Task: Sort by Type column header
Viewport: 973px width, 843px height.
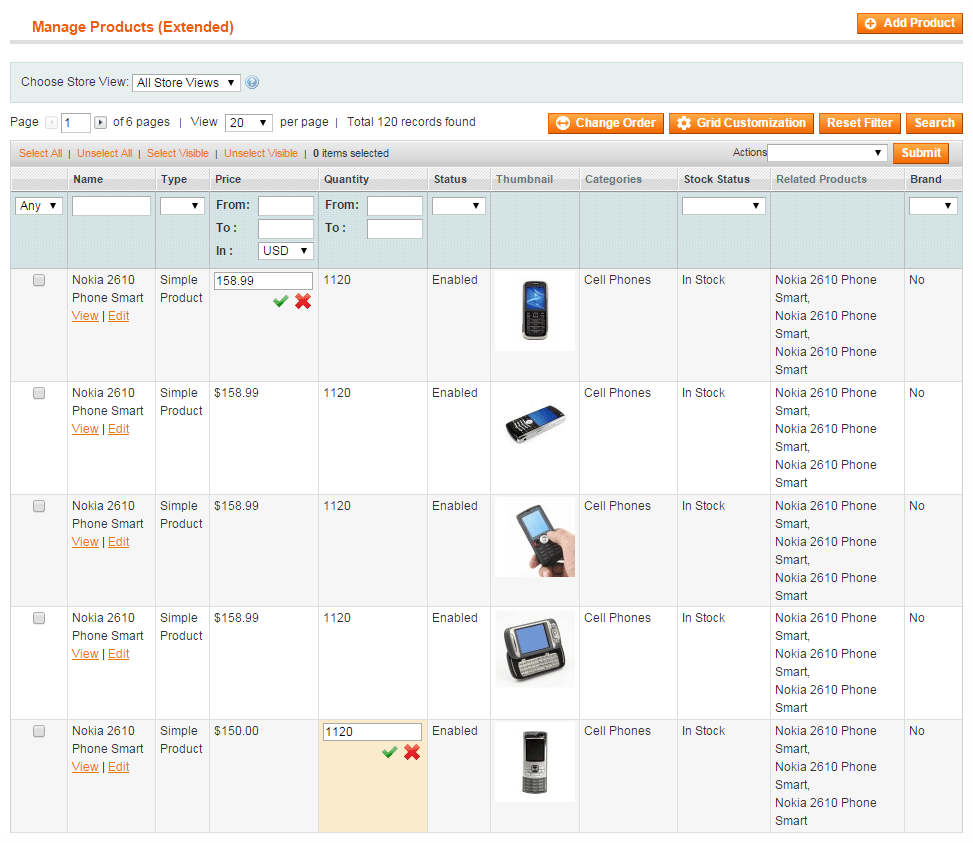Action: click(174, 179)
